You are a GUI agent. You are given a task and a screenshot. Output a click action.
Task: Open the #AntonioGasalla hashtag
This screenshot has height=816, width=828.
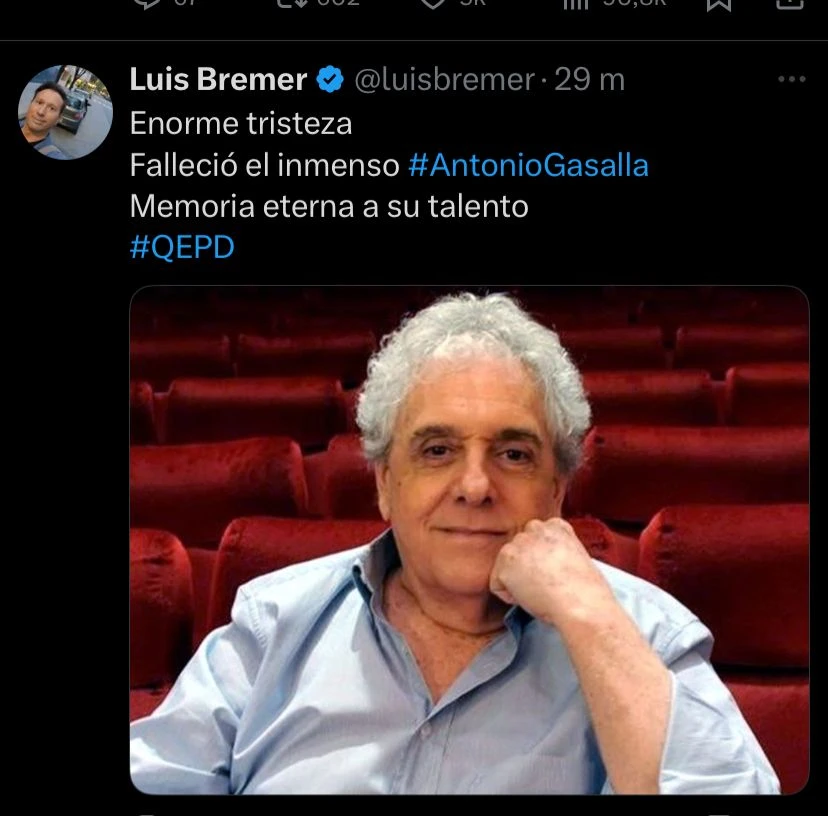pos(528,165)
